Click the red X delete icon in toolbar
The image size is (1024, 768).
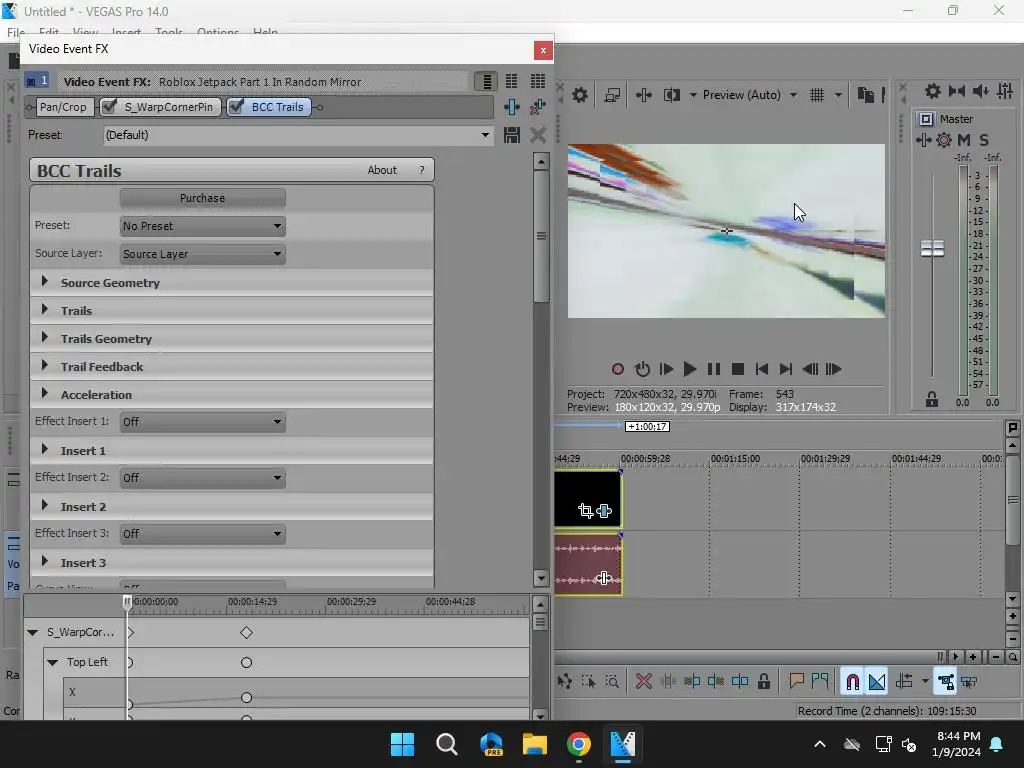[644, 682]
